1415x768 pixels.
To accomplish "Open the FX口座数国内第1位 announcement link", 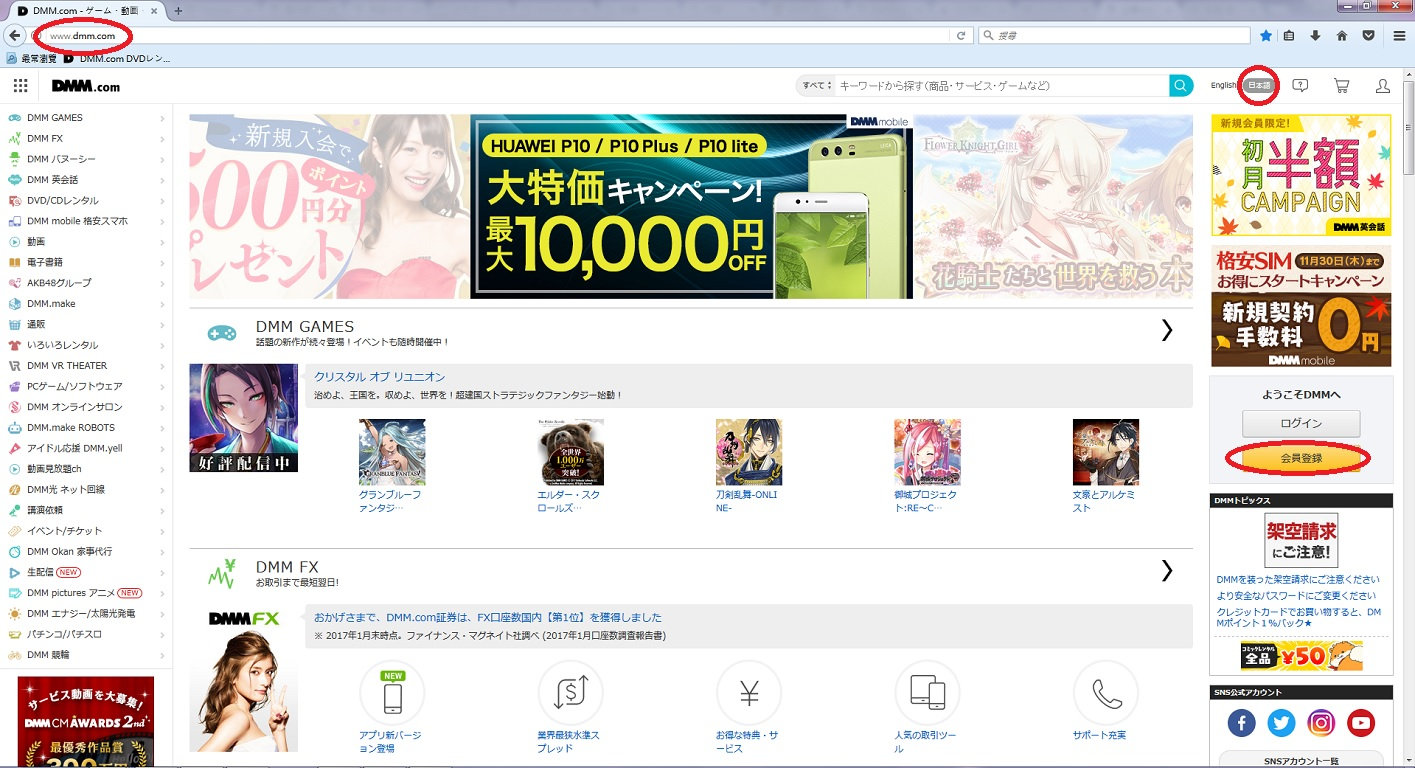I will click(x=488, y=618).
